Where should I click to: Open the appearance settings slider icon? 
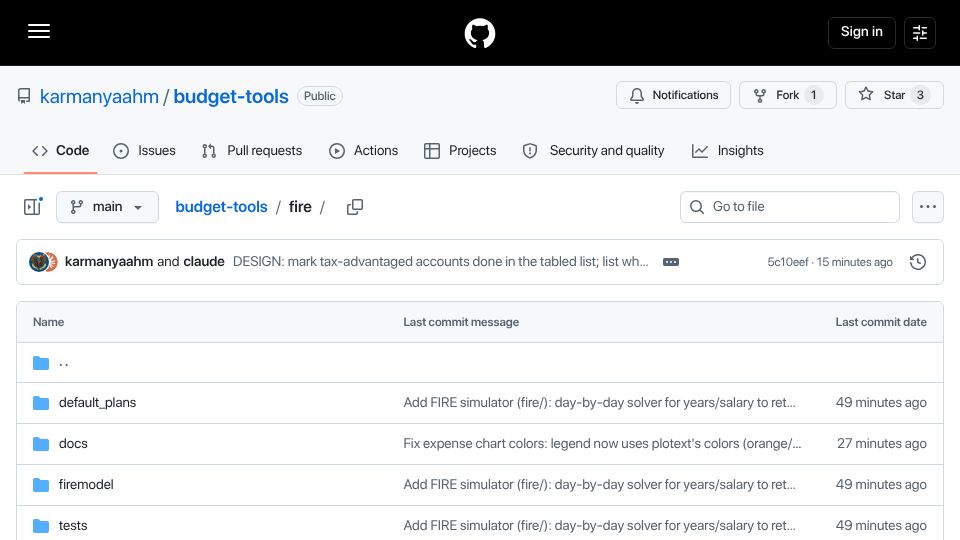[x=920, y=32]
